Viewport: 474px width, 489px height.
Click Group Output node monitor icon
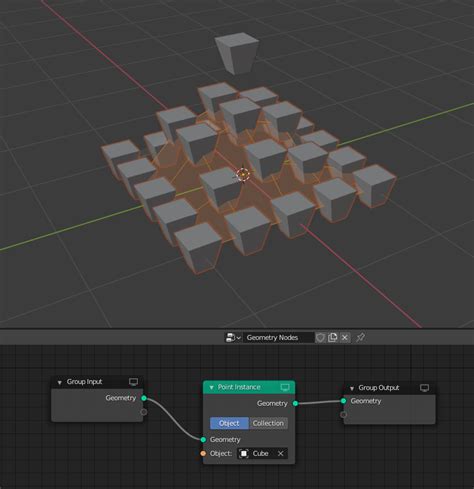424,388
